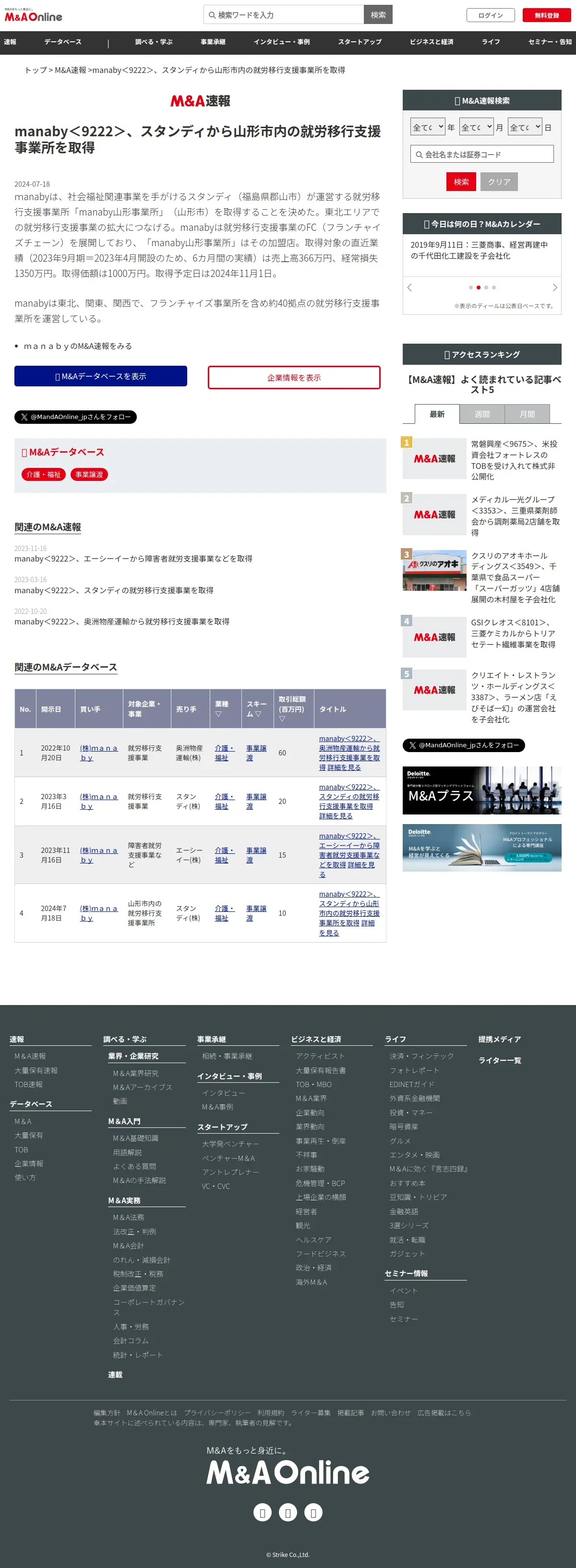This screenshot has height=1568, width=576.
Task: Open ranking 2 メディカル一光グループ article
Action: click(515, 515)
